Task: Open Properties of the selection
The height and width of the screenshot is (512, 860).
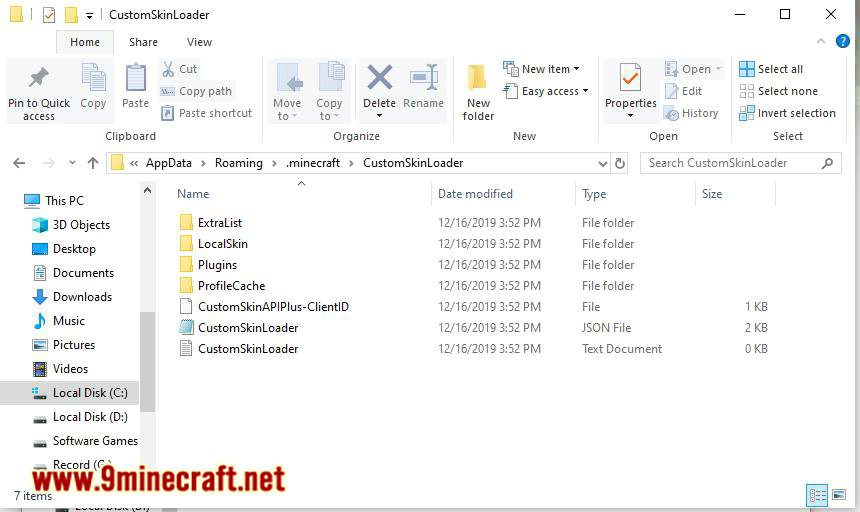Action: [630, 90]
